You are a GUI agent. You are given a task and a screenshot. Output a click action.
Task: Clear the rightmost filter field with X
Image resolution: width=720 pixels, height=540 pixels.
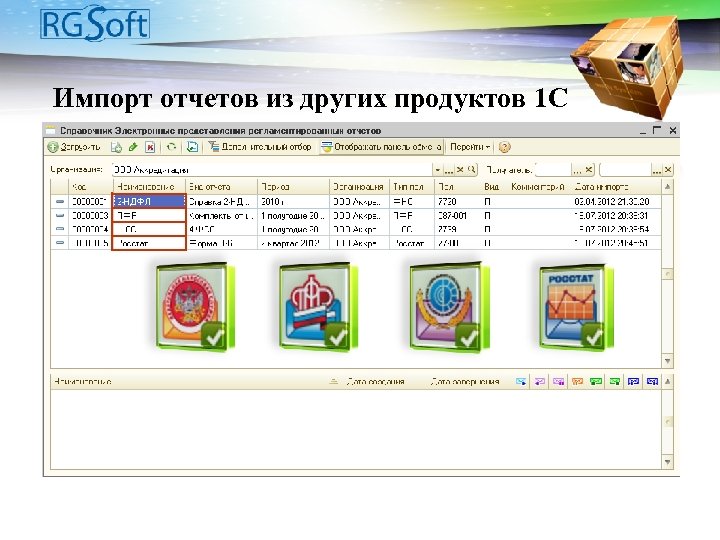[668, 170]
